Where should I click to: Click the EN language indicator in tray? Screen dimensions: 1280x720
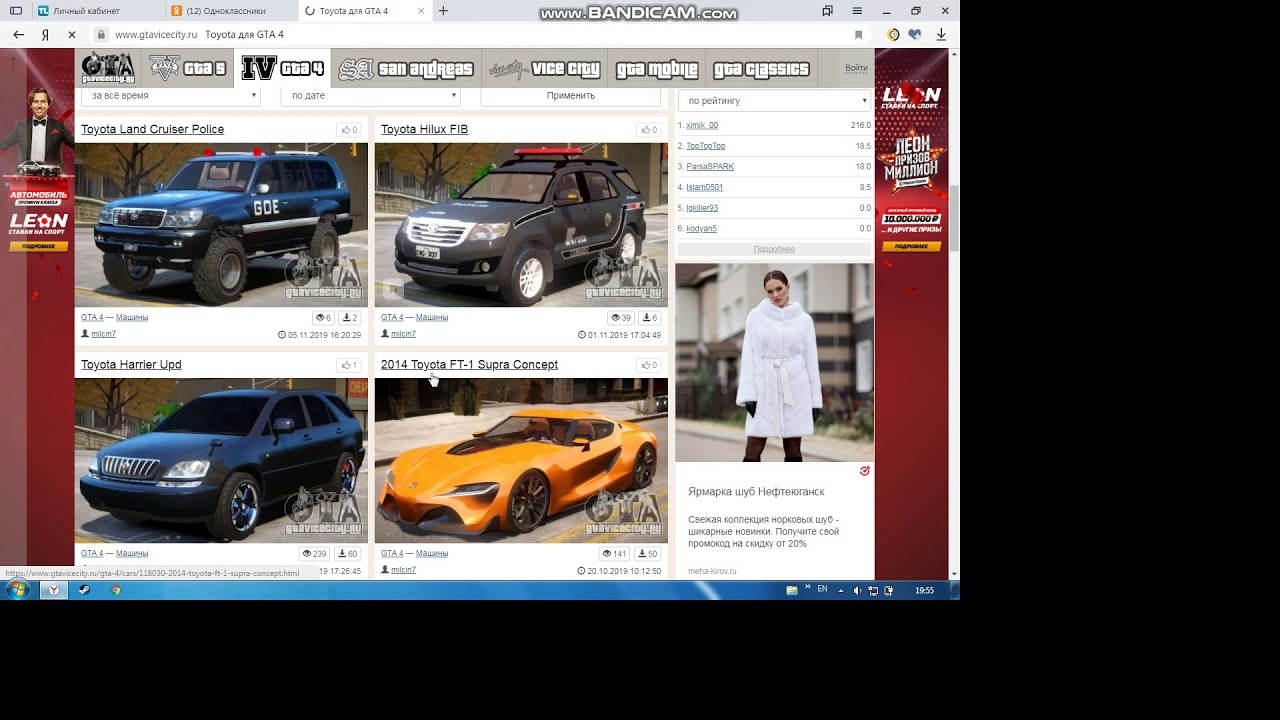tap(822, 590)
